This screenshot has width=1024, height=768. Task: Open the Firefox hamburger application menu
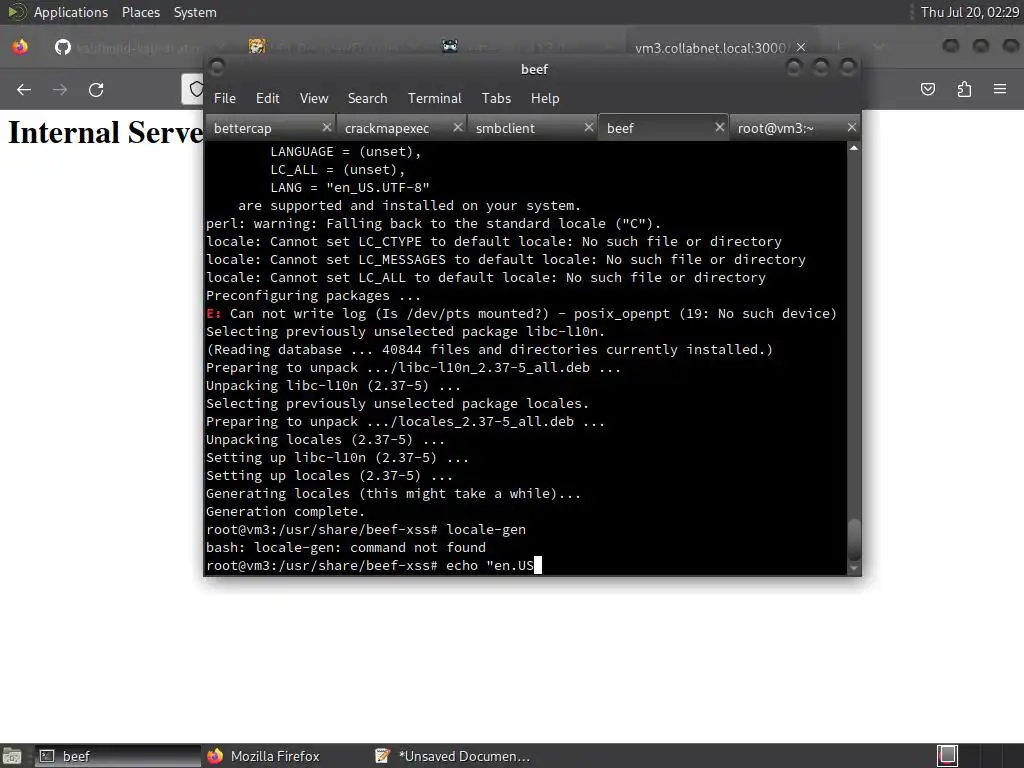(x=1000, y=89)
